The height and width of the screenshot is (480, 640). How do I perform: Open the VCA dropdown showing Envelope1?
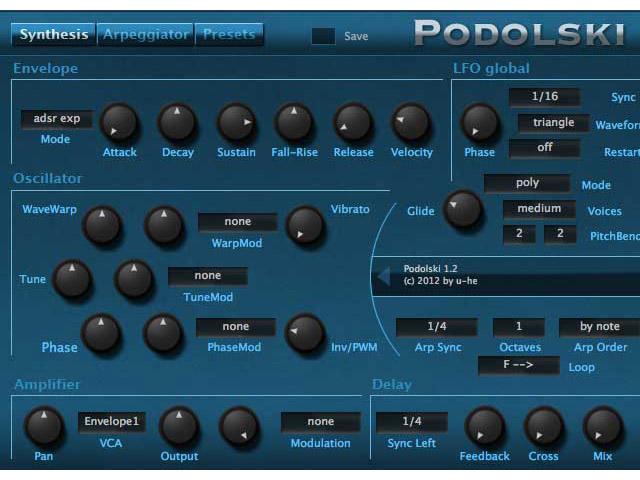[111, 422]
